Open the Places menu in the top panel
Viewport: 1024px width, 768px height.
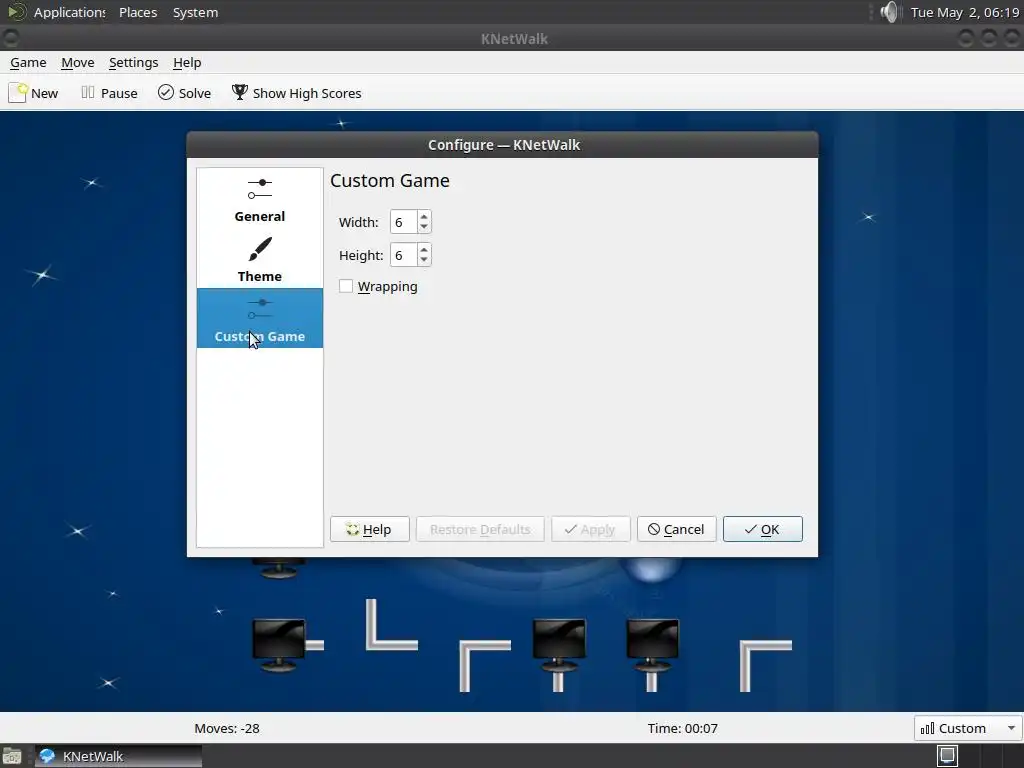point(138,12)
